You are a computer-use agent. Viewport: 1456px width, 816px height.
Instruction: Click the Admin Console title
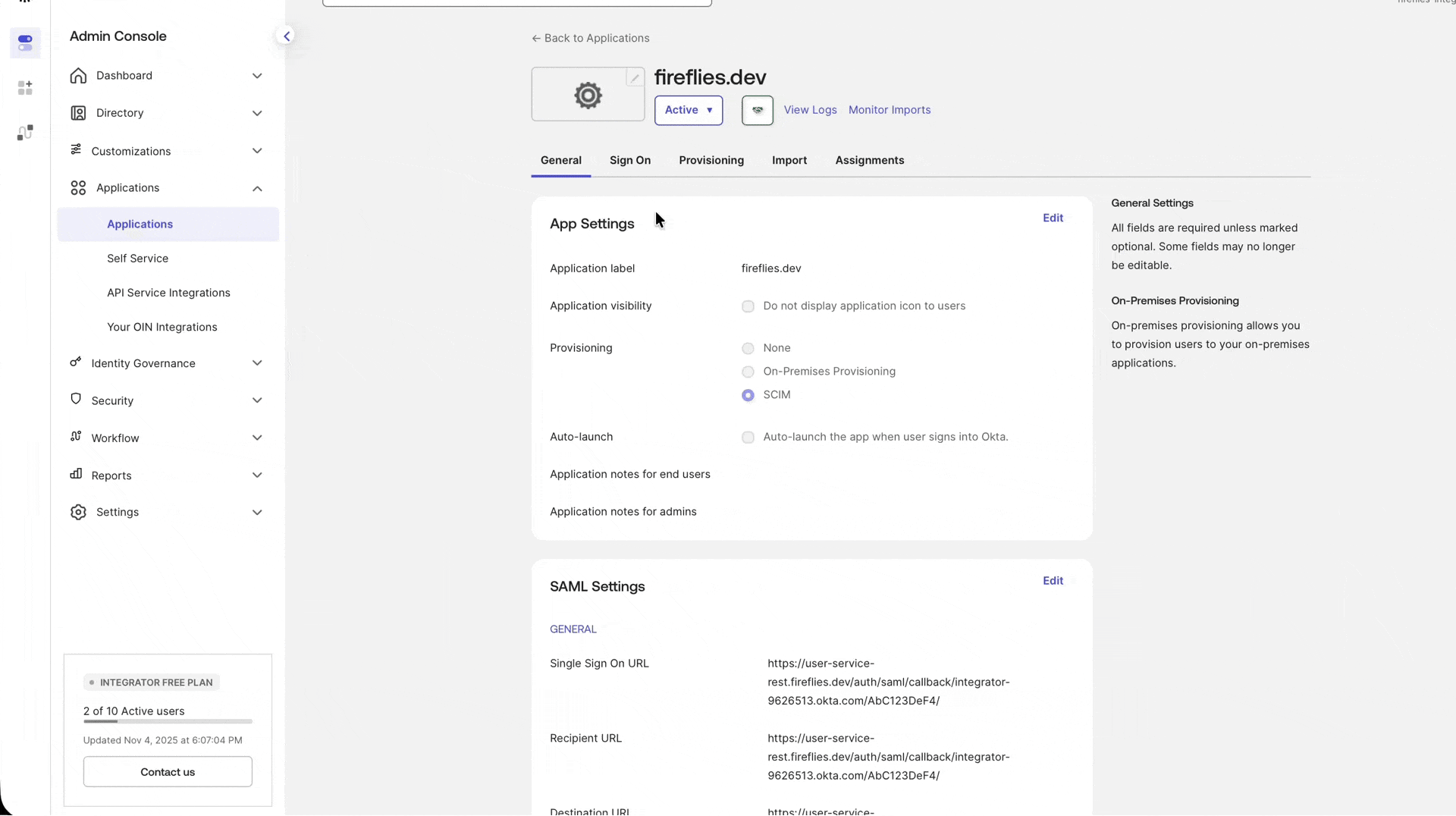pos(118,36)
